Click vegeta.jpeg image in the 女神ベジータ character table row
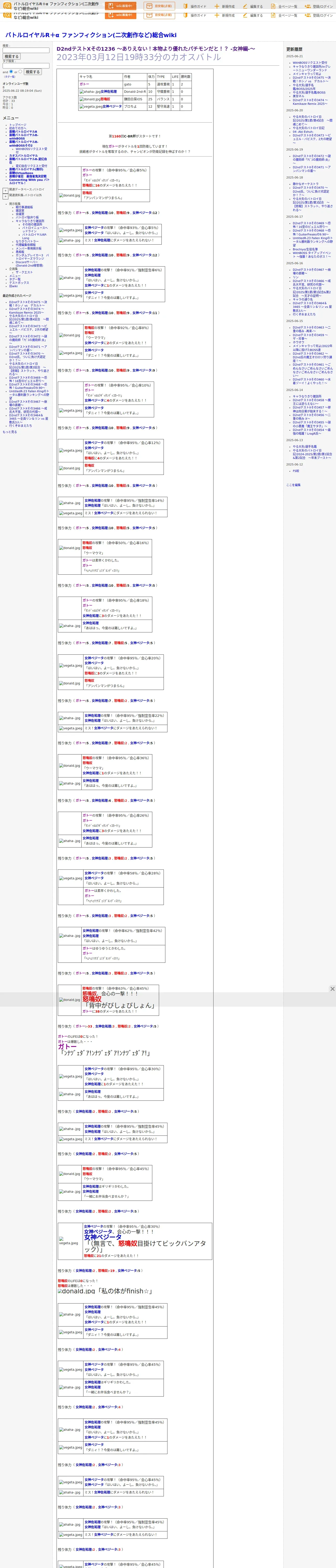 click(90, 107)
